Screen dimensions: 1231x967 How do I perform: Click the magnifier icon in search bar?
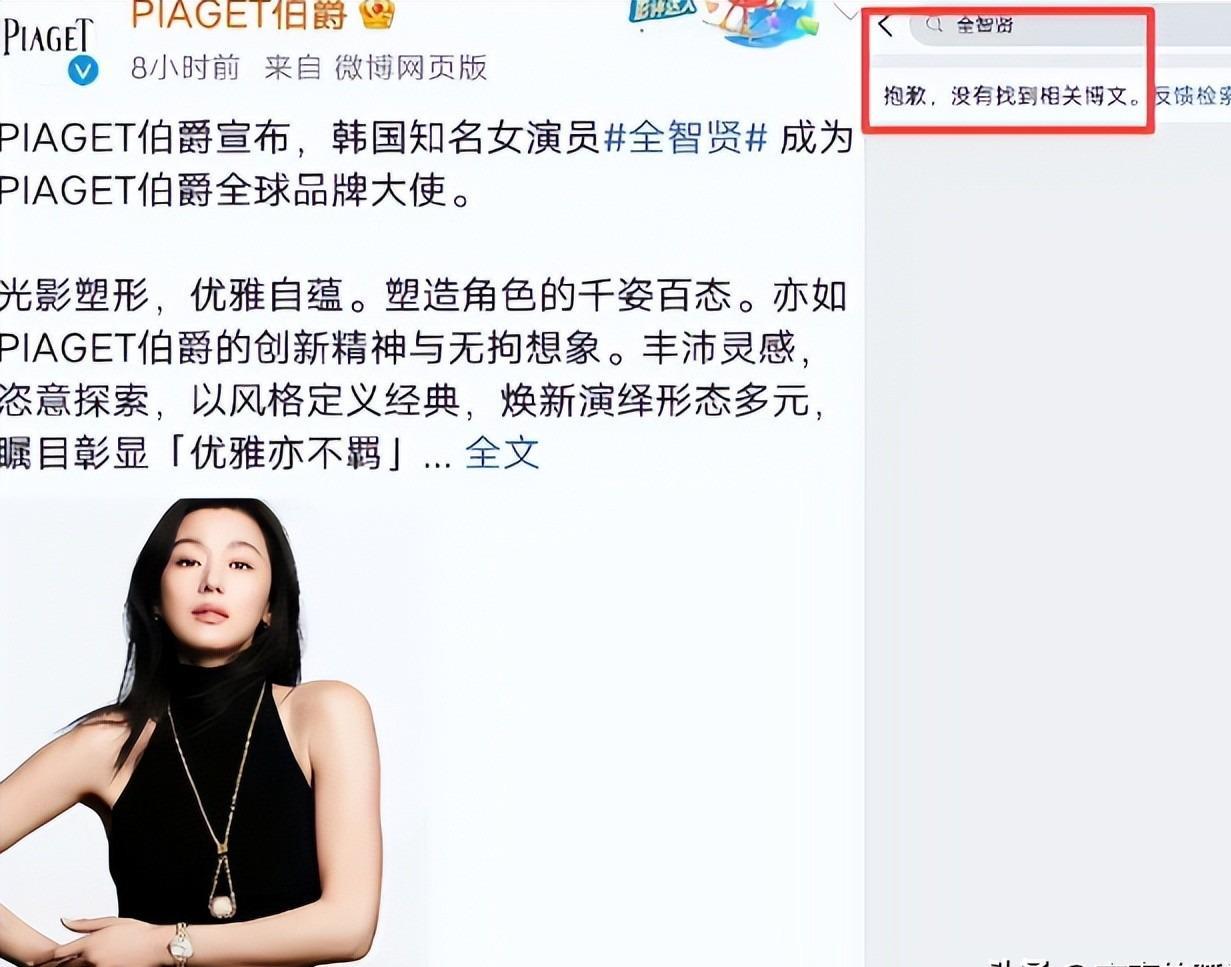(x=934, y=25)
